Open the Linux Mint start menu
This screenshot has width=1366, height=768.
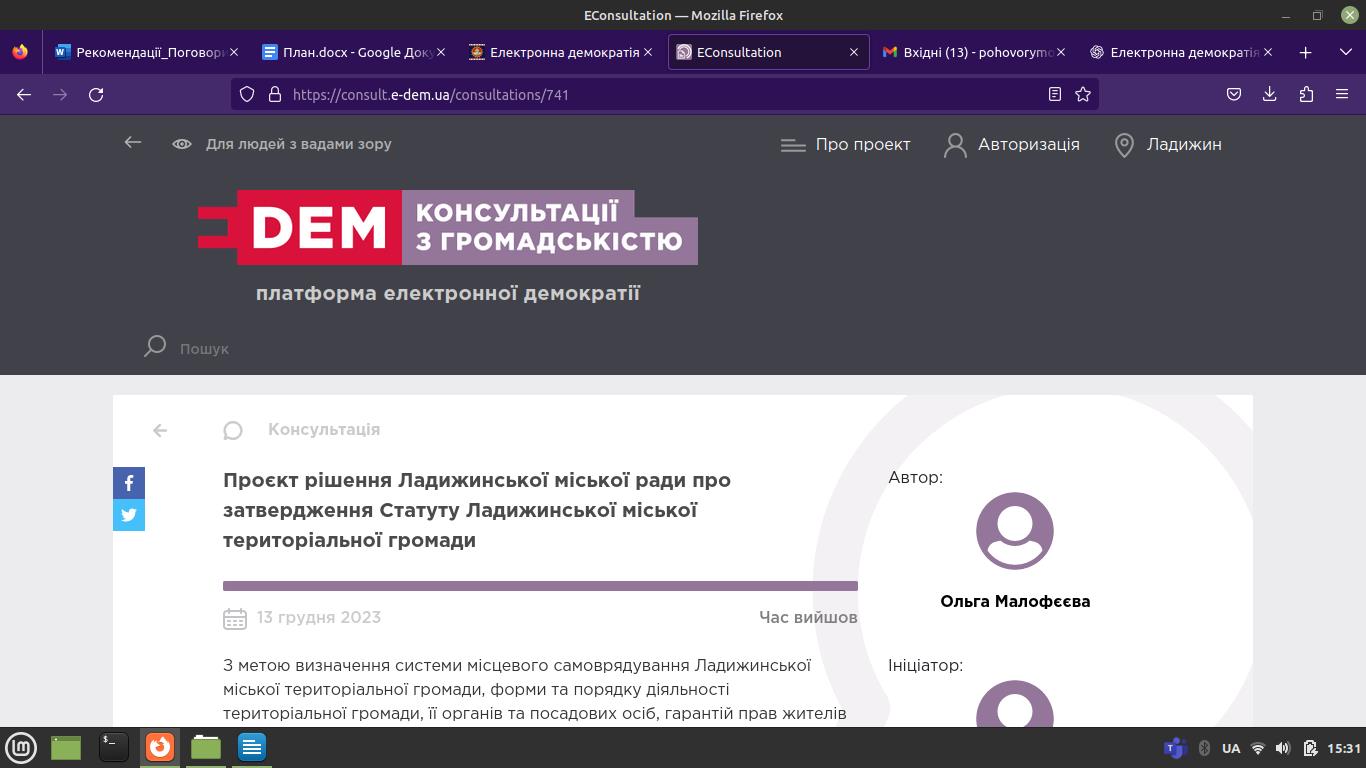(x=21, y=747)
